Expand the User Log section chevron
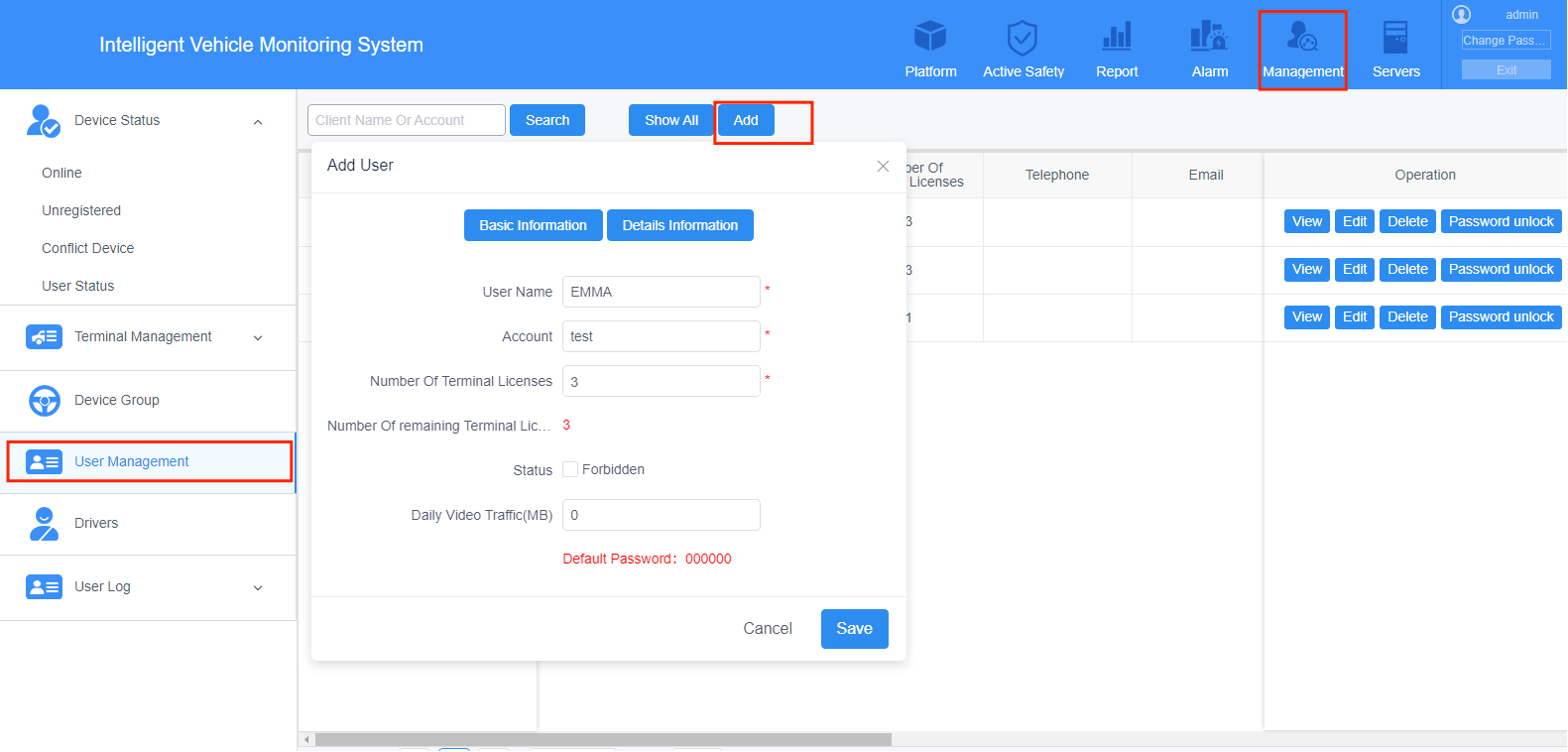Screen dimensions: 1568x752 pos(258,588)
